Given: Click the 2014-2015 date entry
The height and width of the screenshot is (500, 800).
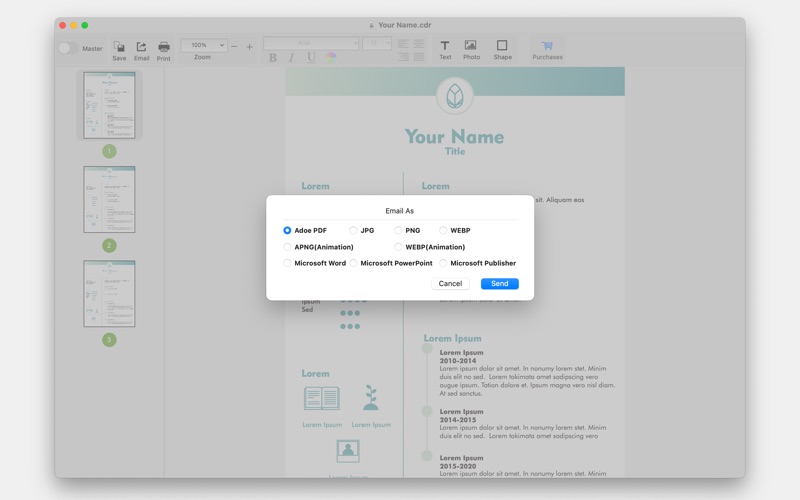Looking at the screenshot, I should click(x=458, y=420).
